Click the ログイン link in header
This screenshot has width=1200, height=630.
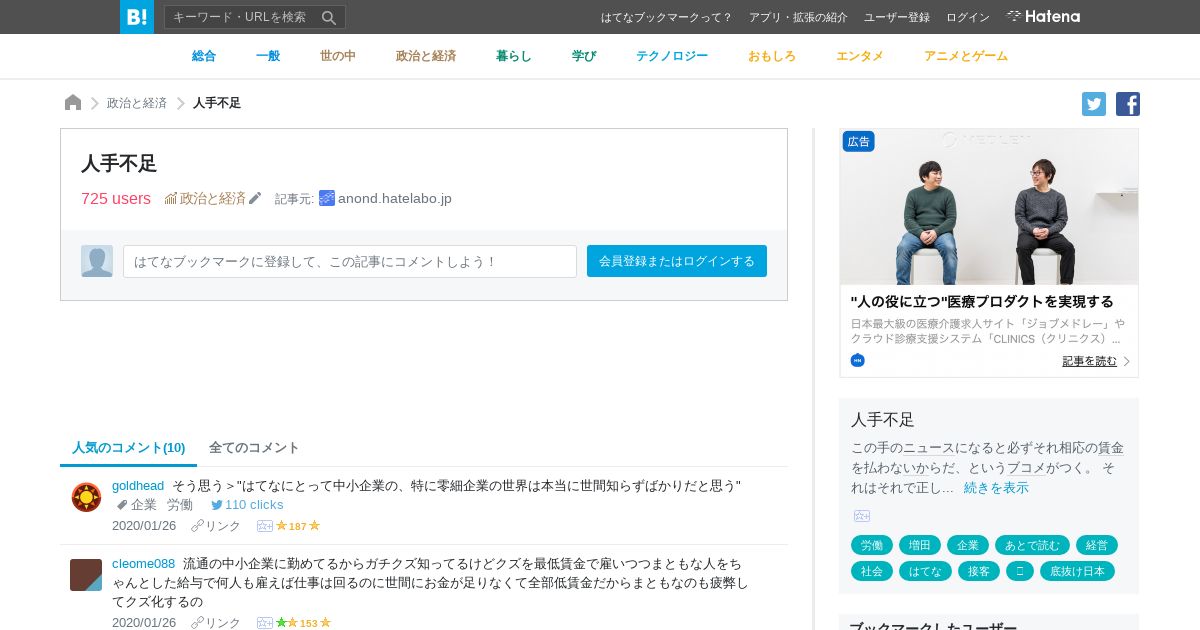[x=968, y=17]
